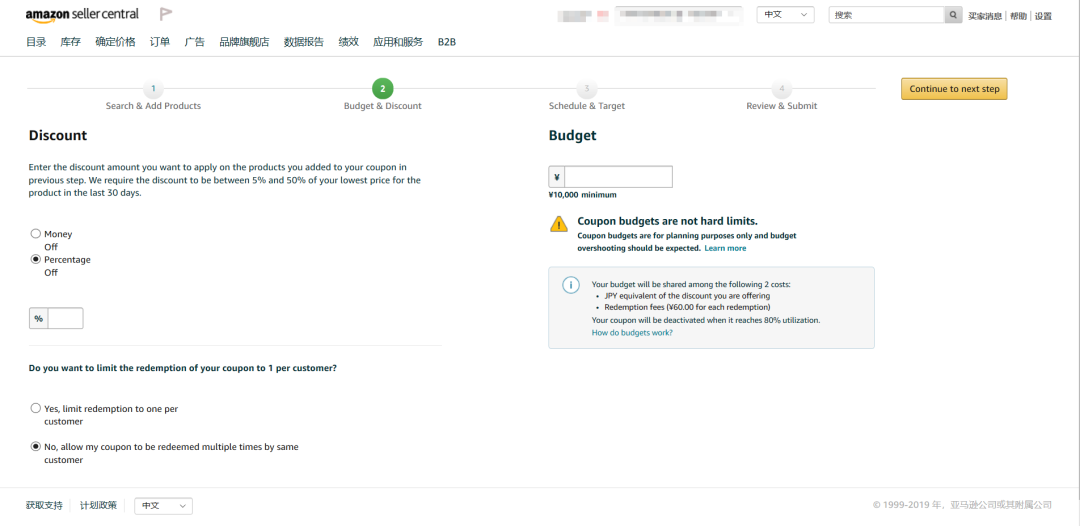Click step 3 Schedule & Target circle
The height and width of the screenshot is (526, 1080).
point(586,89)
